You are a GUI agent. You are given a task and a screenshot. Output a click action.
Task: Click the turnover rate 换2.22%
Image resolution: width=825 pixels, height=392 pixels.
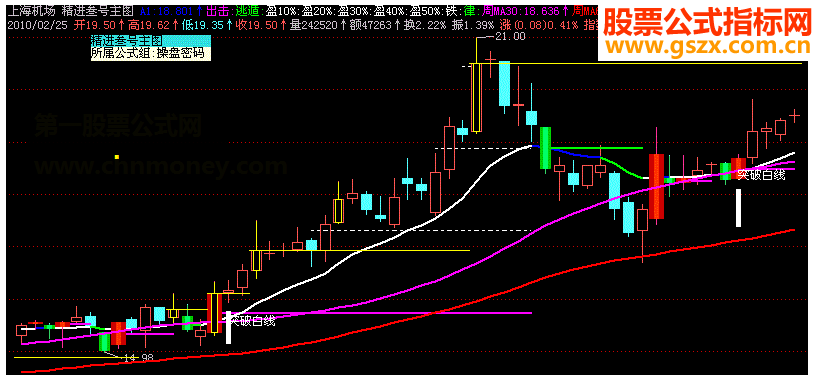tap(425, 25)
